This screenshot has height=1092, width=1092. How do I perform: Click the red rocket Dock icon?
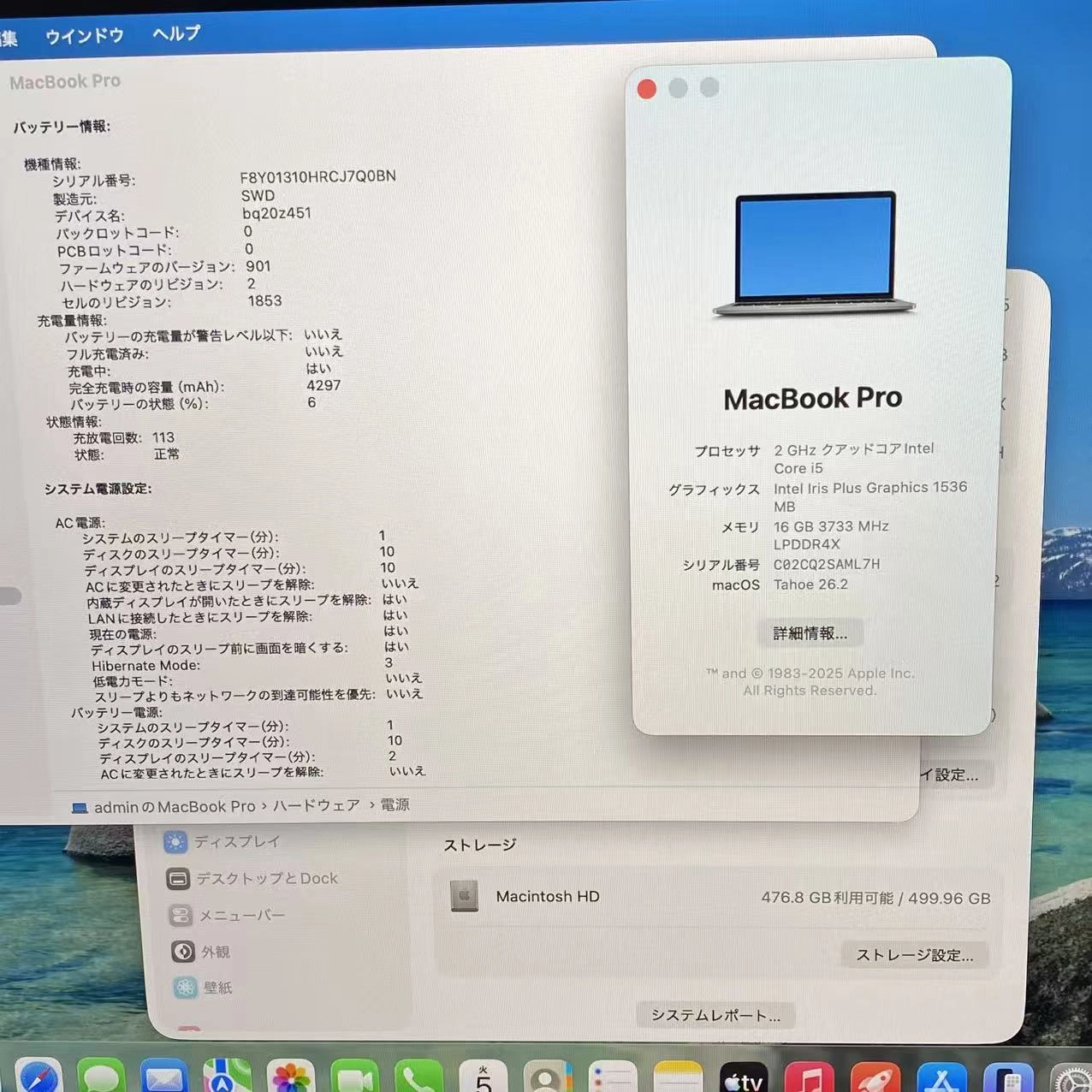click(875, 1077)
